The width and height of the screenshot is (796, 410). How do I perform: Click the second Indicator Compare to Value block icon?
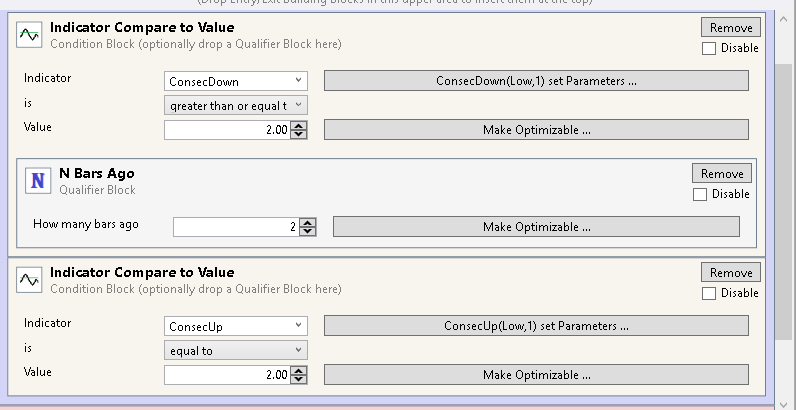[30, 281]
